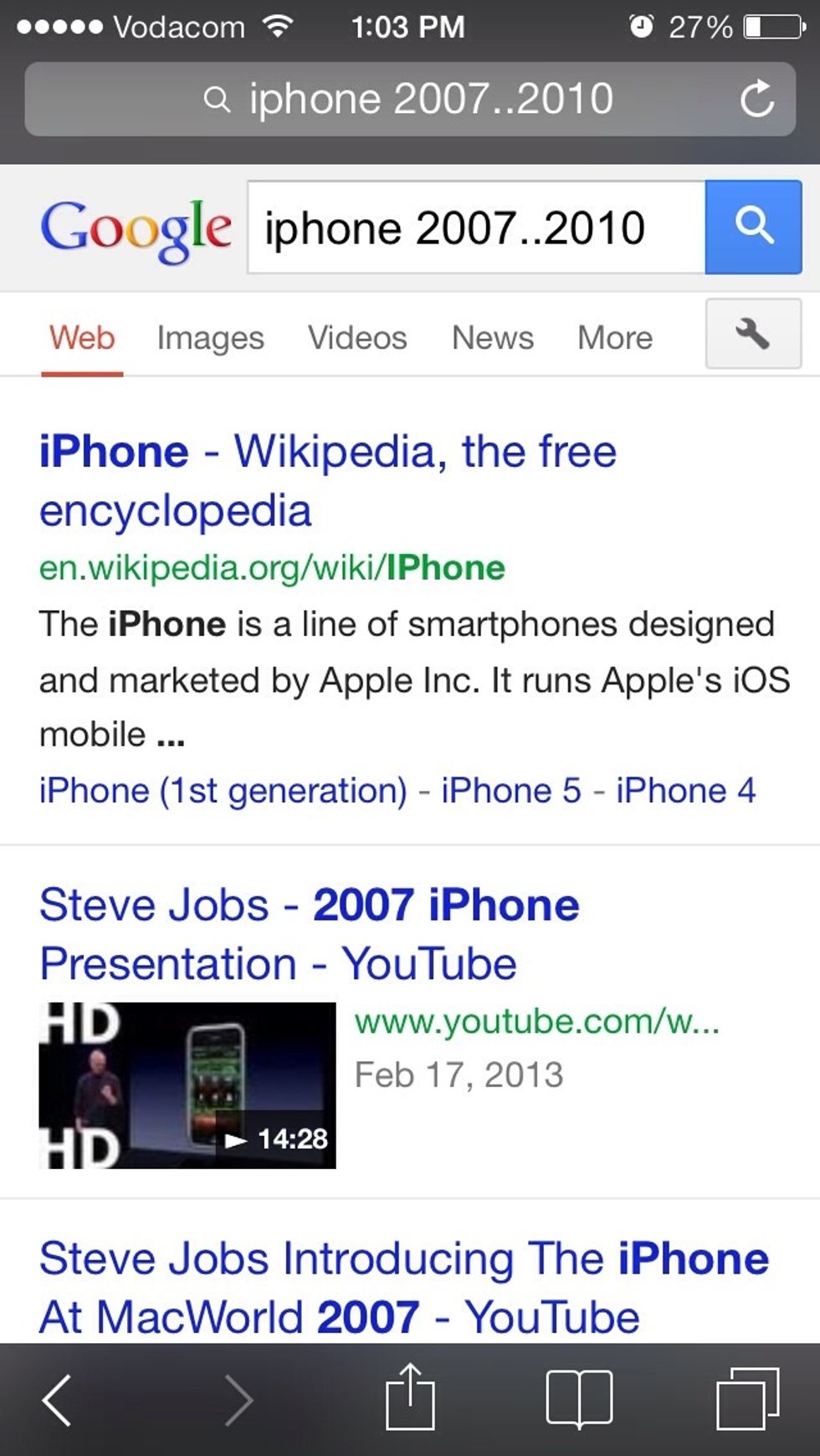Click the blue Google search magnifier button
The height and width of the screenshot is (1456, 820).
pyautogui.click(x=753, y=227)
